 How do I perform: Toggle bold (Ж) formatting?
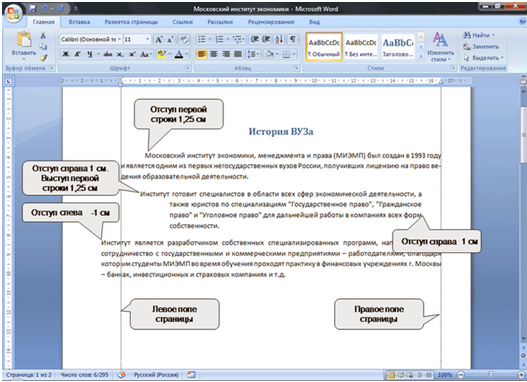pyautogui.click(x=66, y=54)
